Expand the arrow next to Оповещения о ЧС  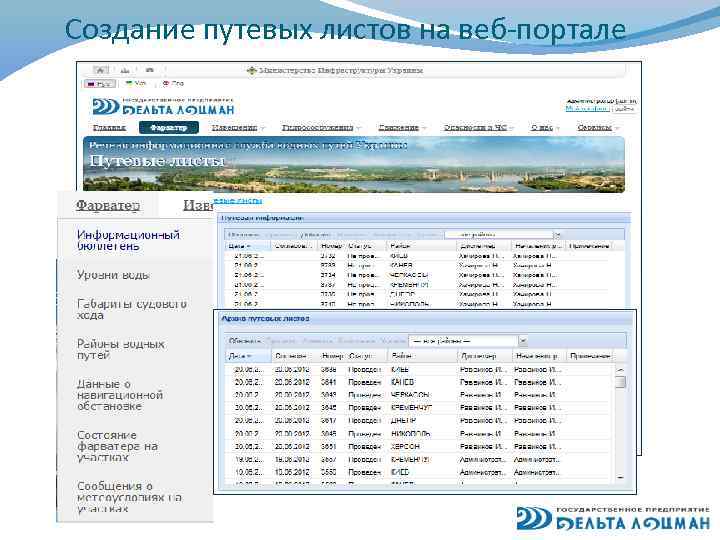coord(511,128)
